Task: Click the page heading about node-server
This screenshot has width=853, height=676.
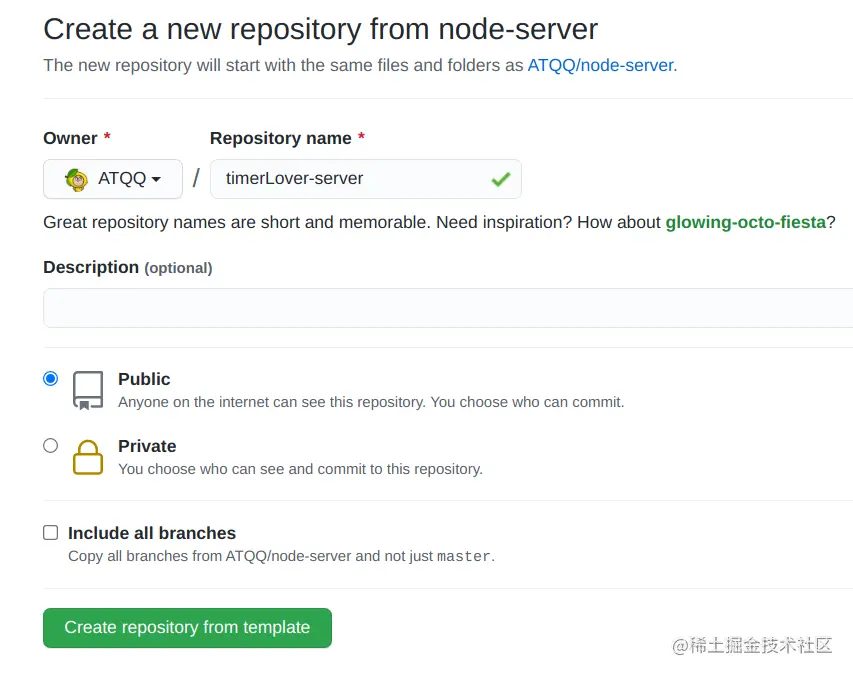Action: [x=320, y=29]
